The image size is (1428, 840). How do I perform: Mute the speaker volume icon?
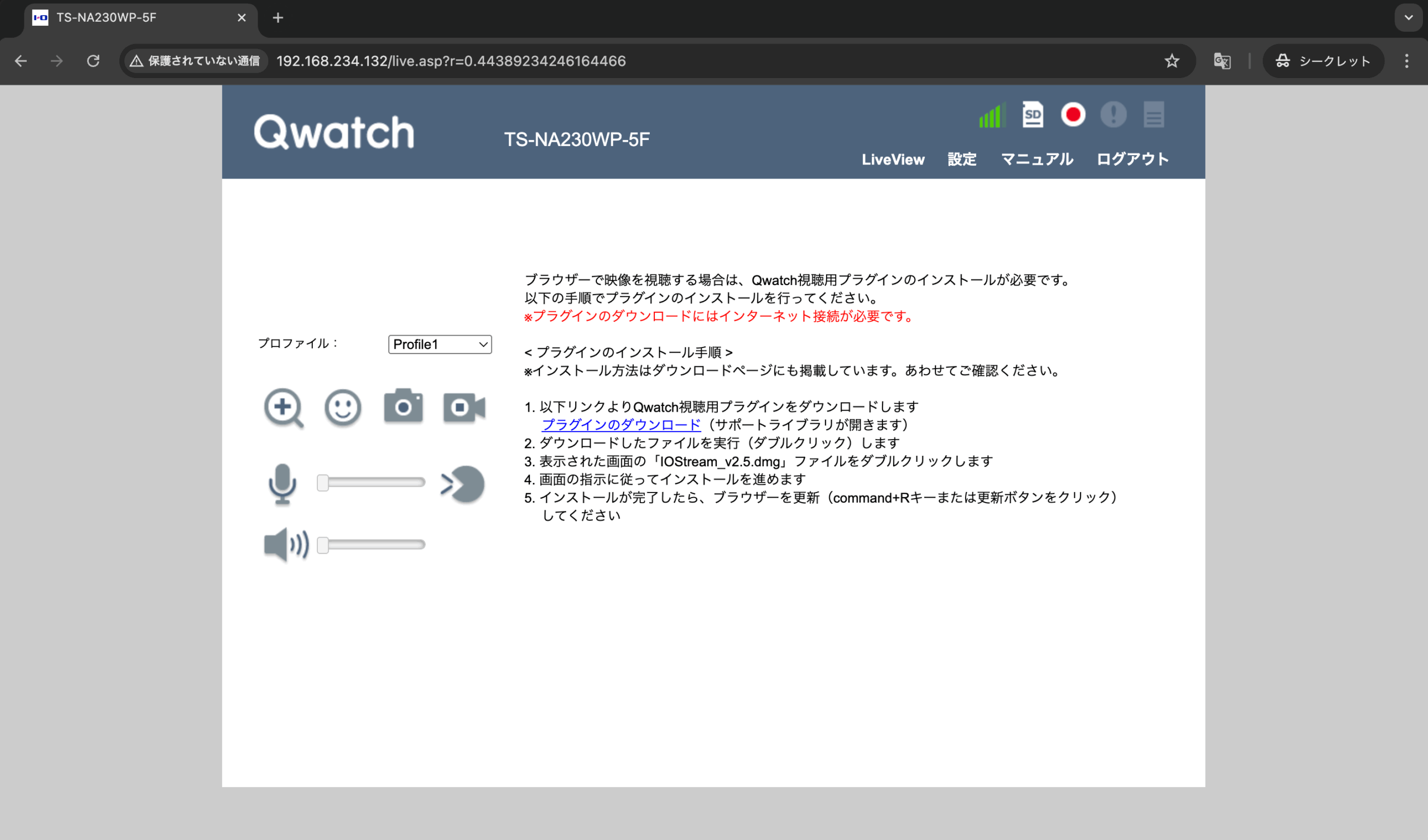coord(286,545)
